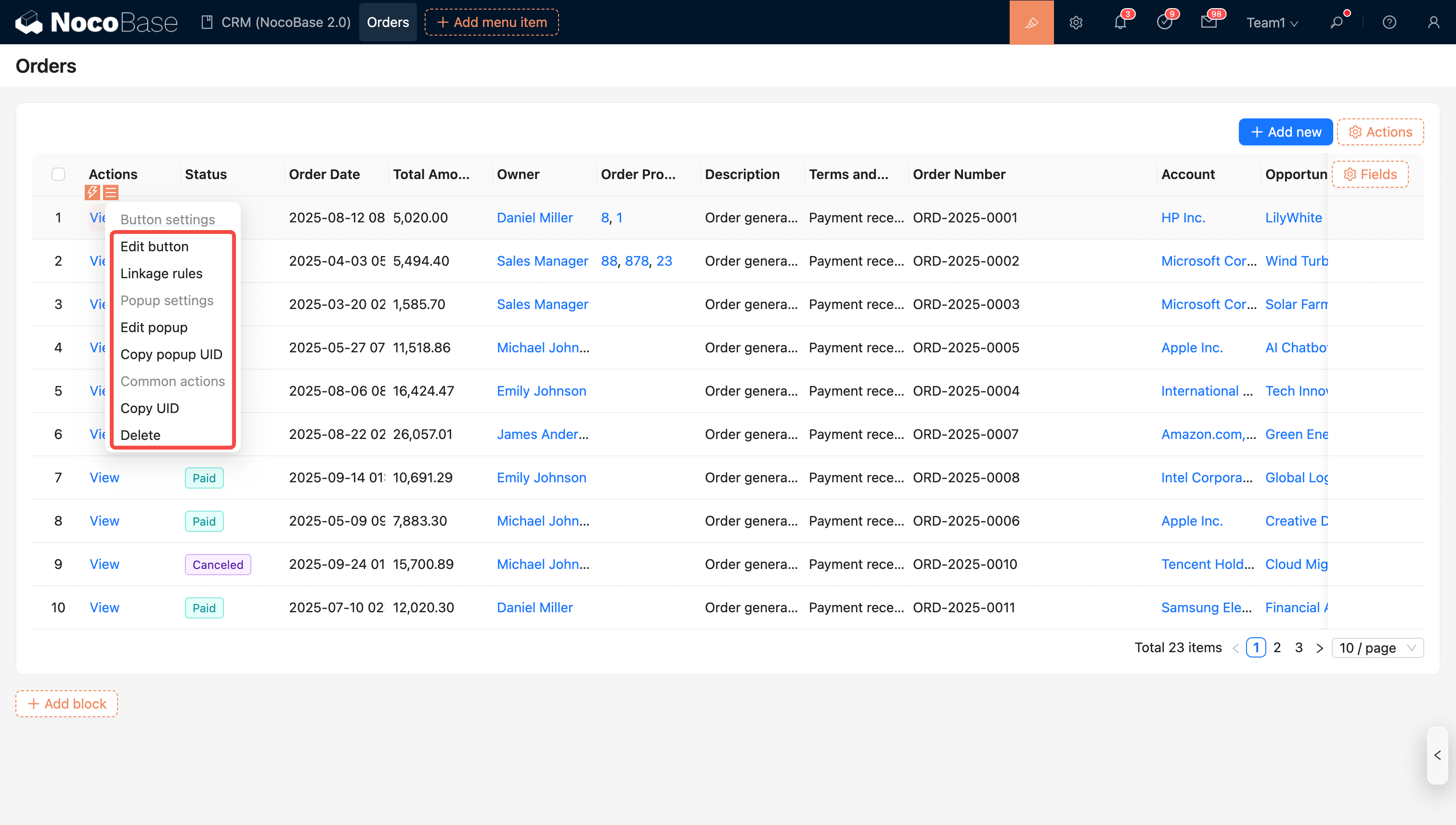Go to page 2 of the table
Screen dimensions: 1456x825
(1277, 648)
